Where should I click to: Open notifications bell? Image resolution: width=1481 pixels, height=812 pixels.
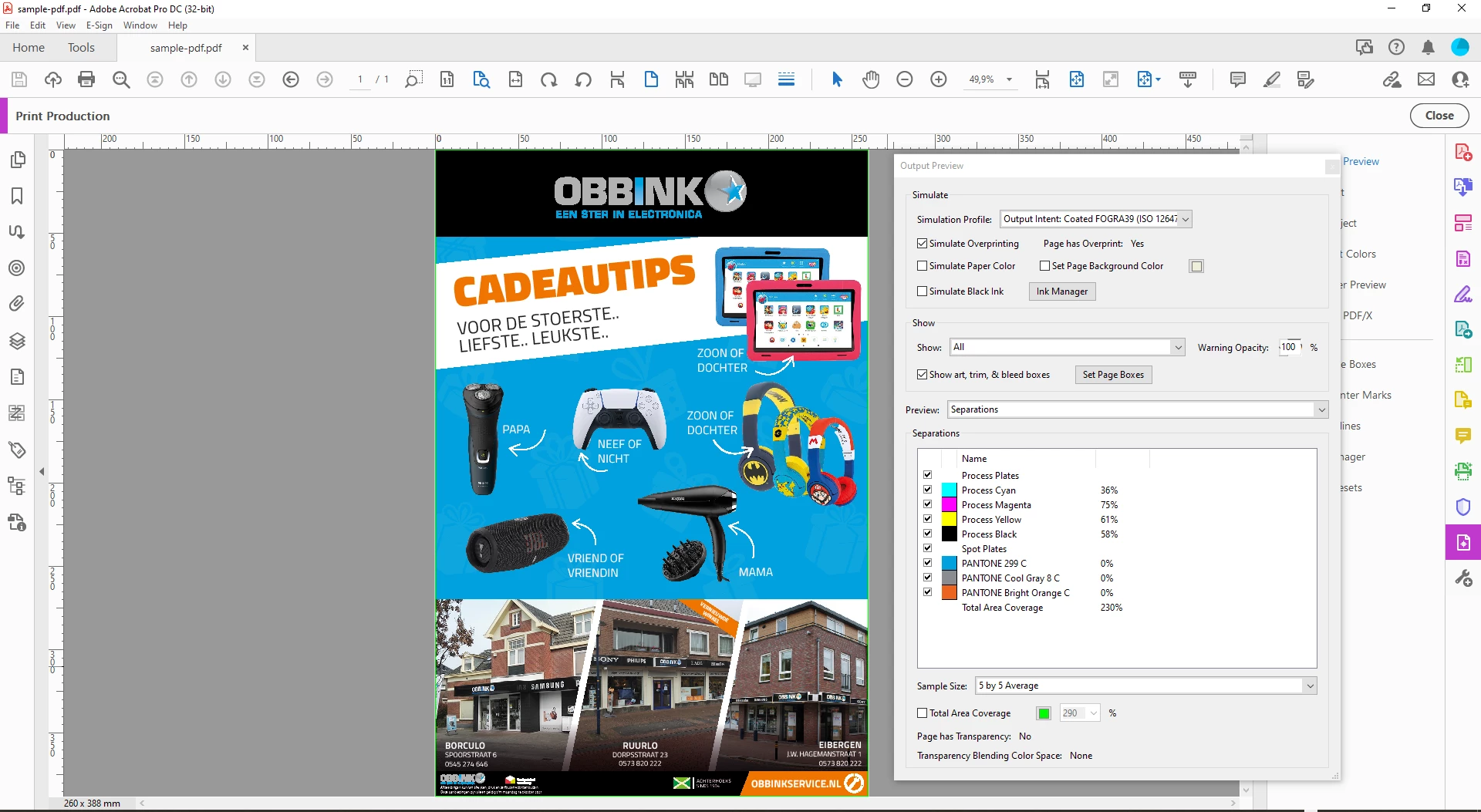(x=1428, y=48)
